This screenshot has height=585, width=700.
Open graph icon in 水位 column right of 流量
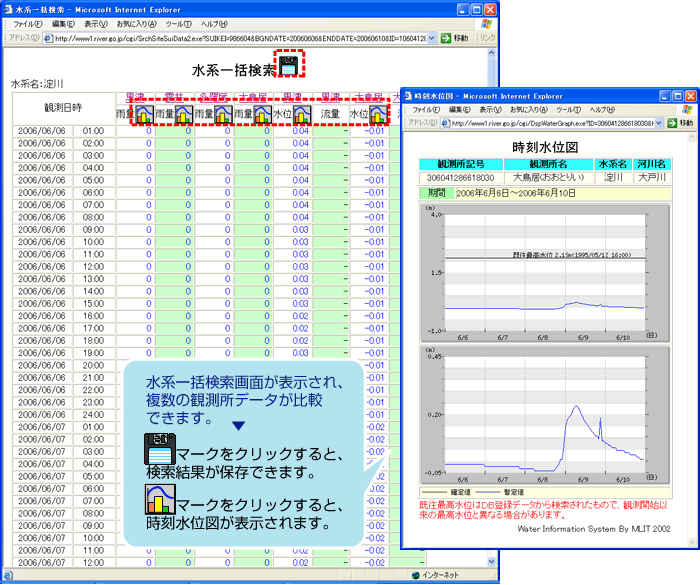[x=379, y=115]
